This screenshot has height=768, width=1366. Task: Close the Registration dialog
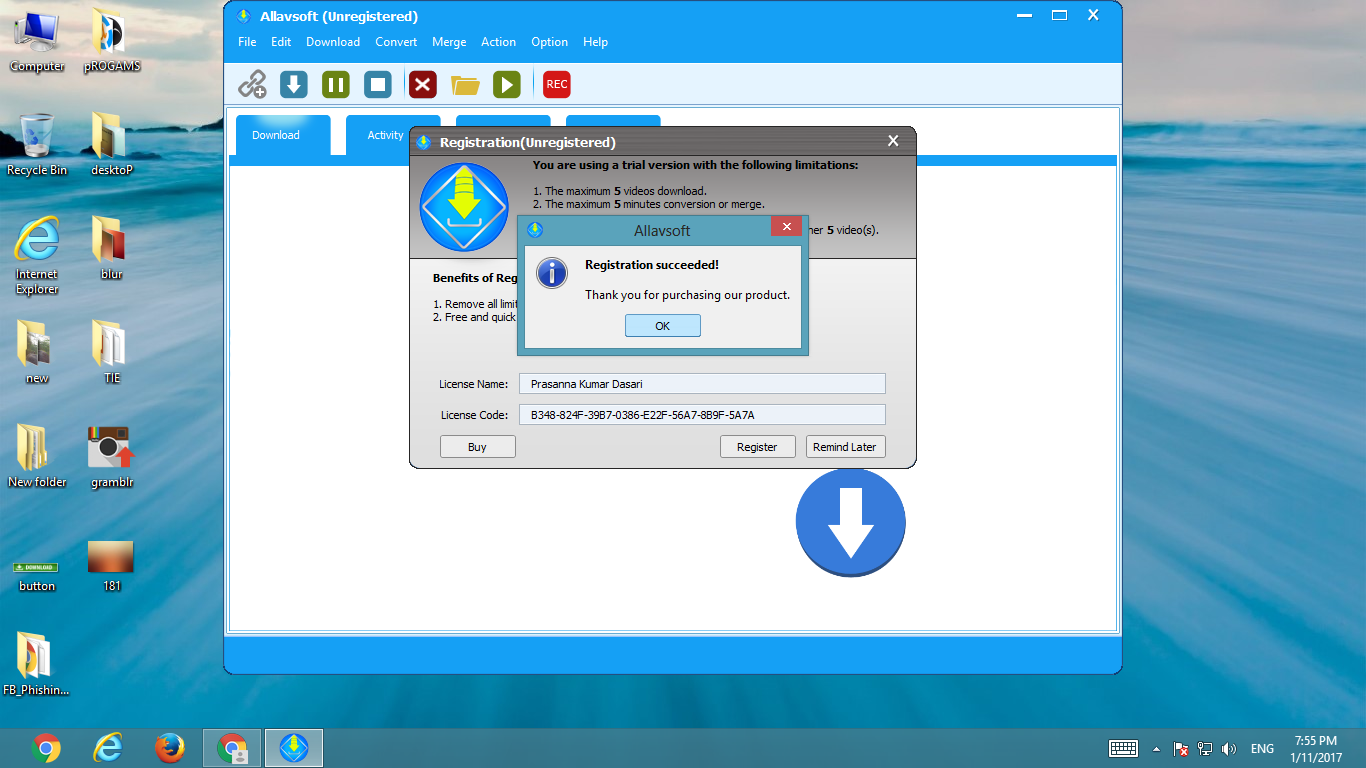pos(893,141)
